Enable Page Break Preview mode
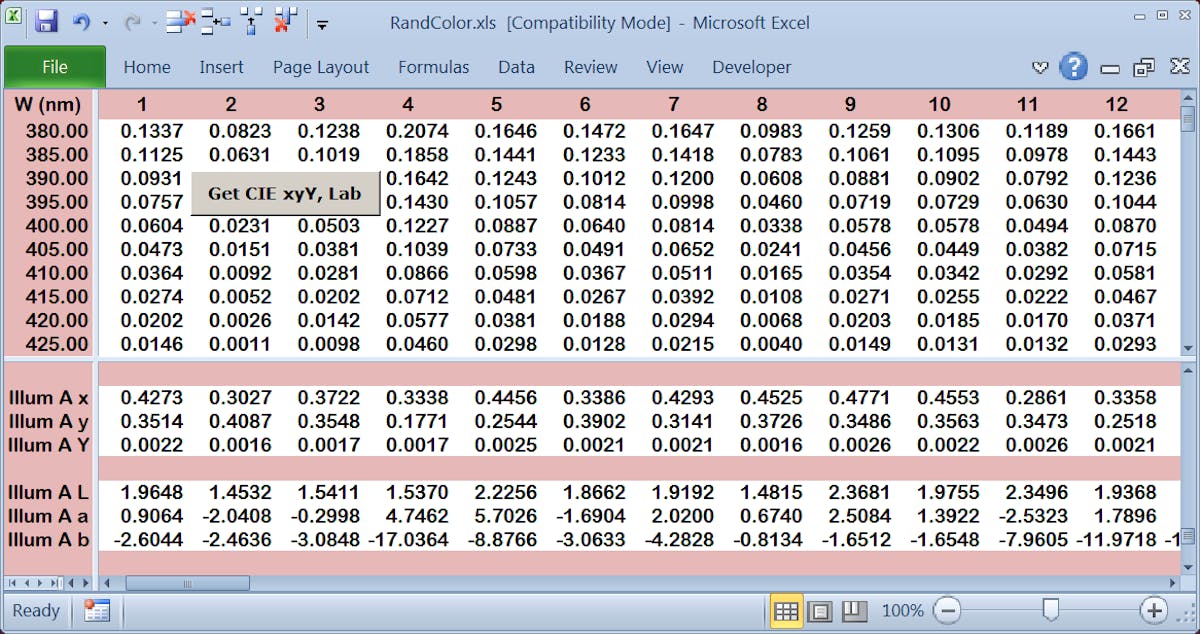The image size is (1200, 634). pyautogui.click(x=853, y=610)
